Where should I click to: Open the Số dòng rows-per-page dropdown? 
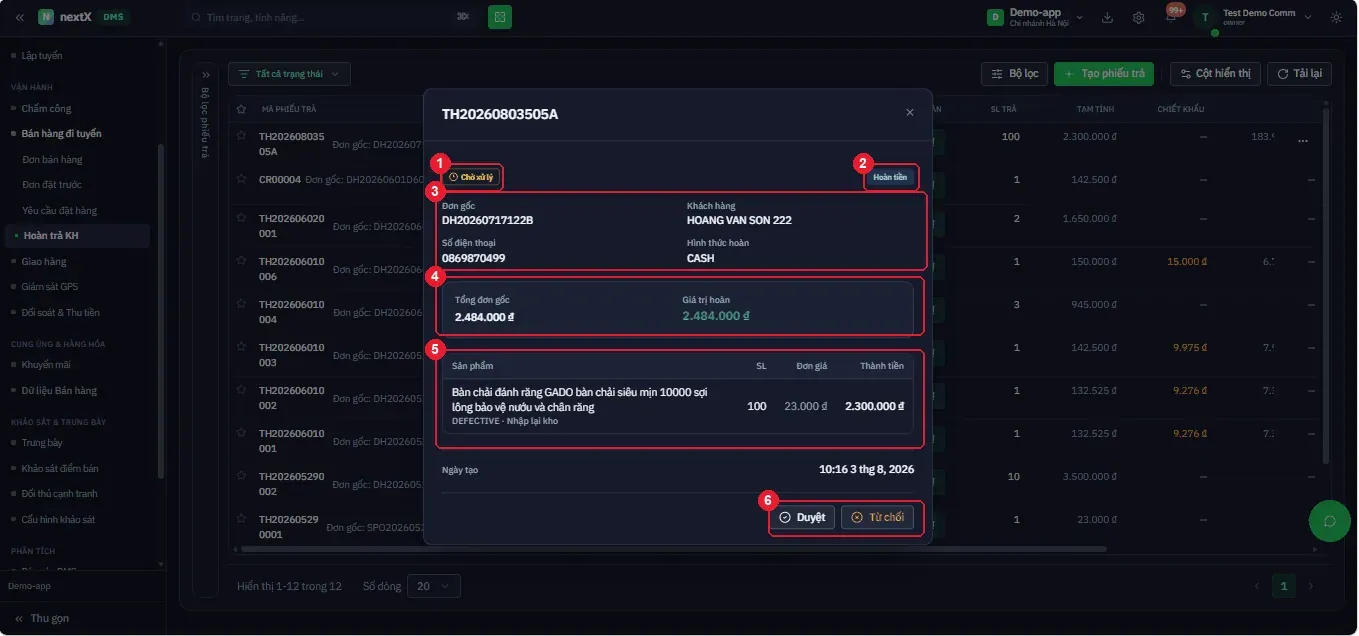[x=434, y=586]
